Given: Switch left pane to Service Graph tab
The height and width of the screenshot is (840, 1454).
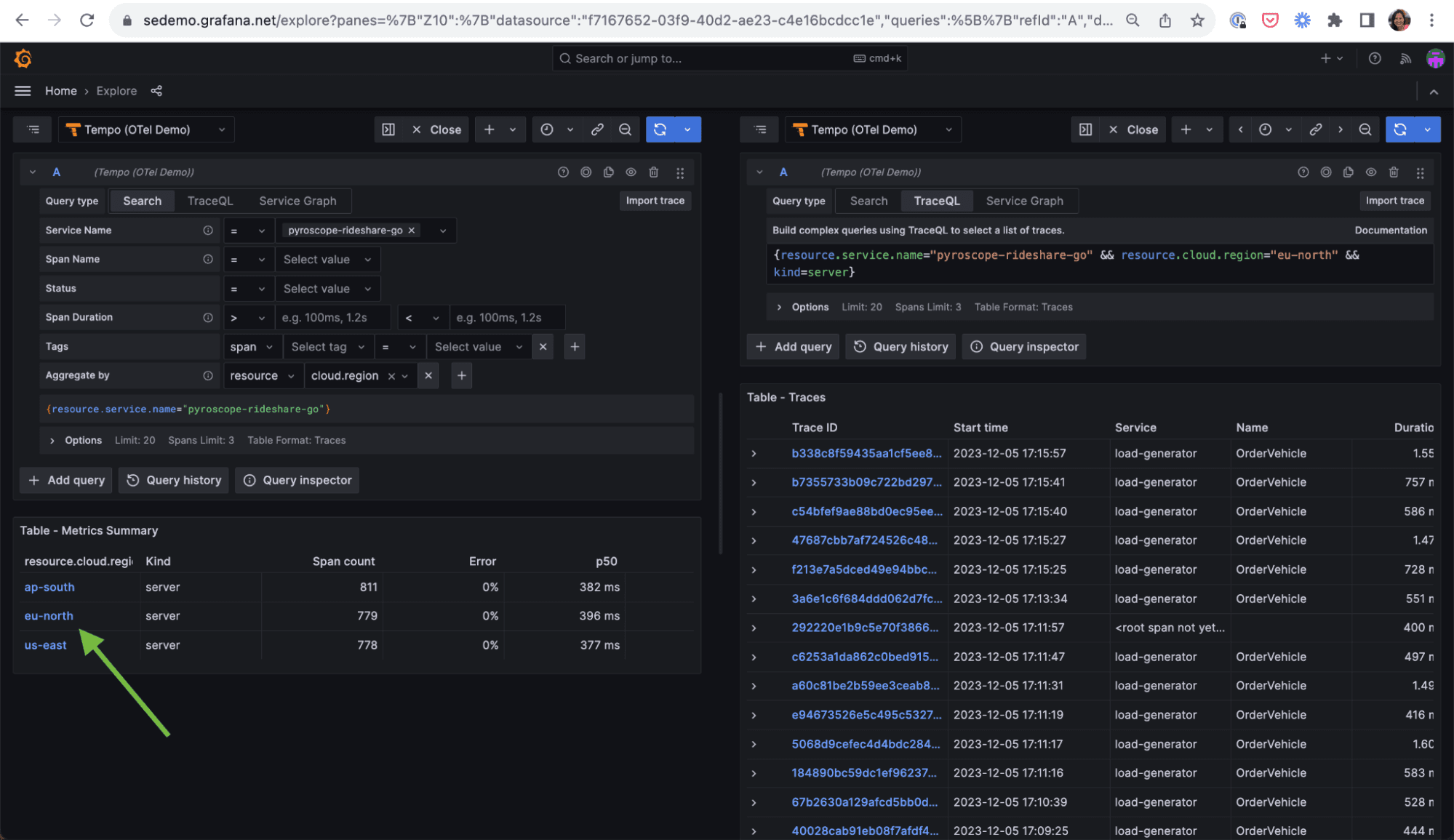Looking at the screenshot, I should click(x=297, y=201).
